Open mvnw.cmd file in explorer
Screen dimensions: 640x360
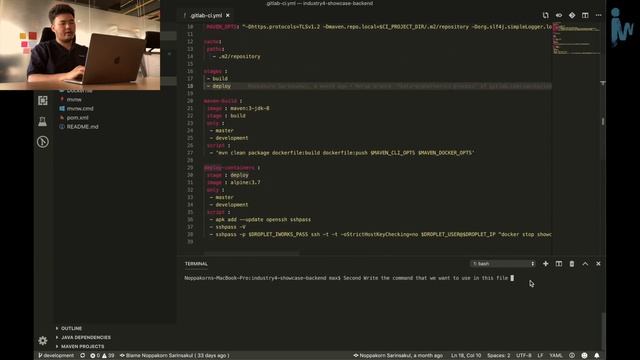pyautogui.click(x=80, y=109)
